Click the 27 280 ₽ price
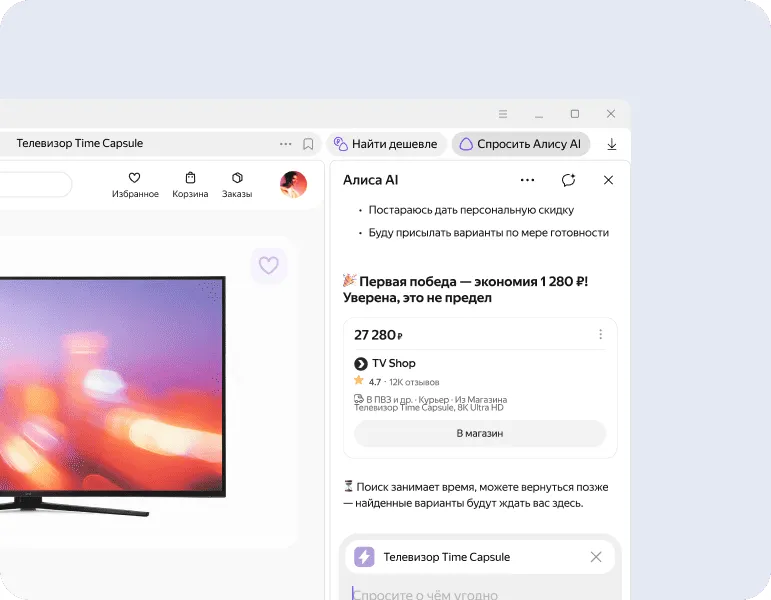 pyautogui.click(x=378, y=335)
